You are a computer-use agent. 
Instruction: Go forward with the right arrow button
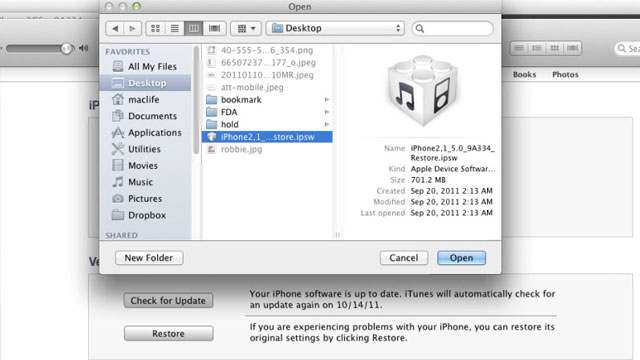[x=132, y=28]
